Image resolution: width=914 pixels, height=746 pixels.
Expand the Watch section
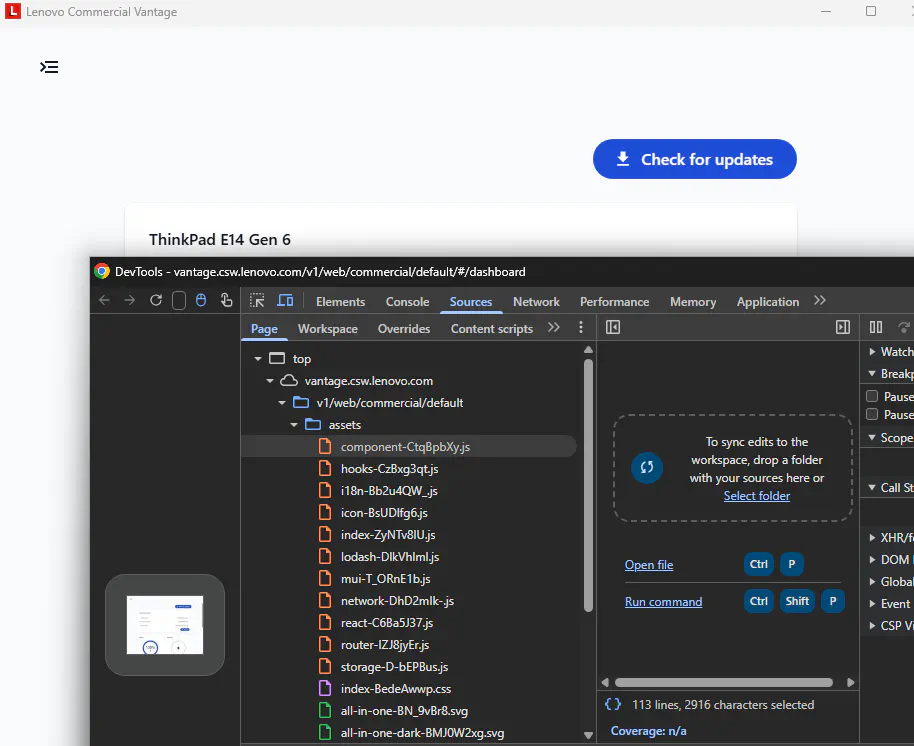(x=872, y=352)
